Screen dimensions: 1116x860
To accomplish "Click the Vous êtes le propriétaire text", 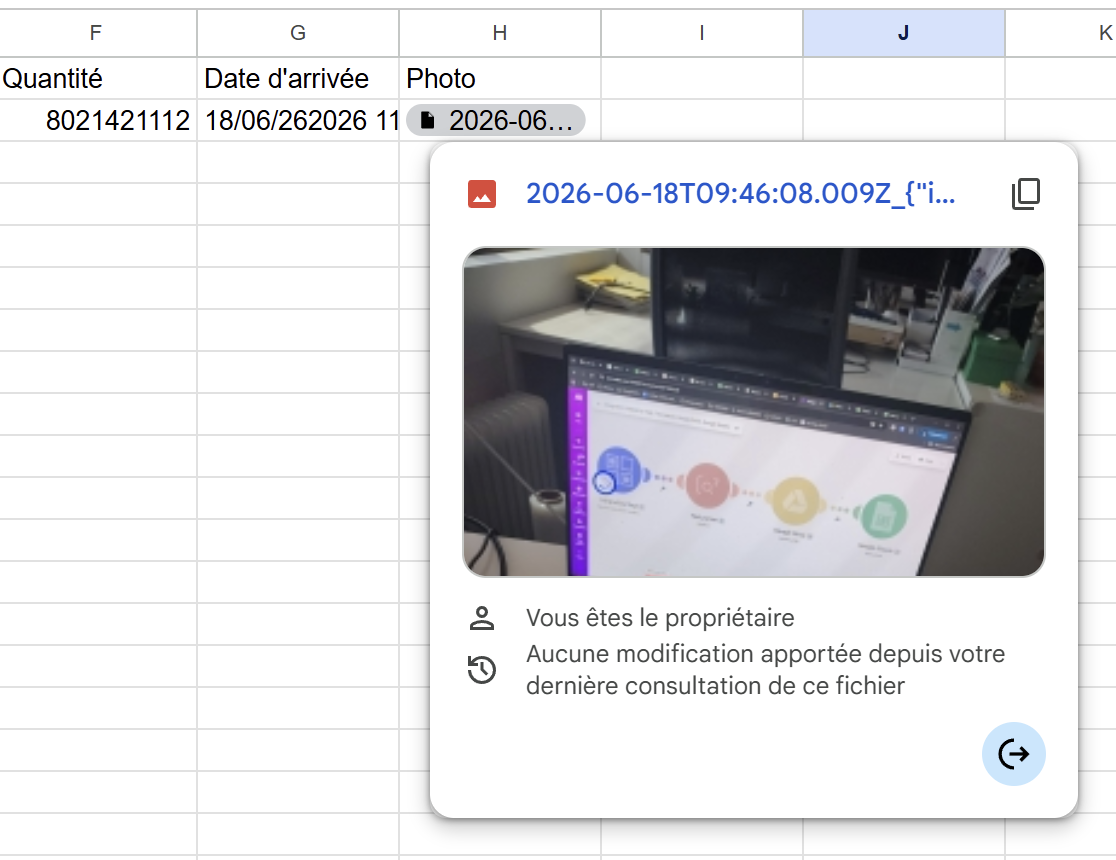I will pyautogui.click(x=660, y=618).
